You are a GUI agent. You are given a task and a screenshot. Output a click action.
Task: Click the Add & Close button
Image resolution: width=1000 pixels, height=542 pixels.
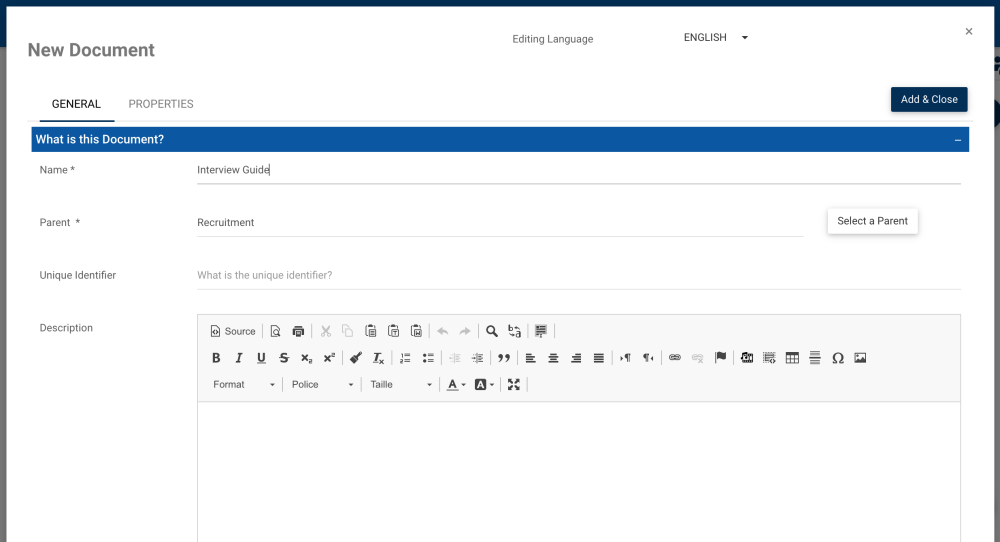929,99
